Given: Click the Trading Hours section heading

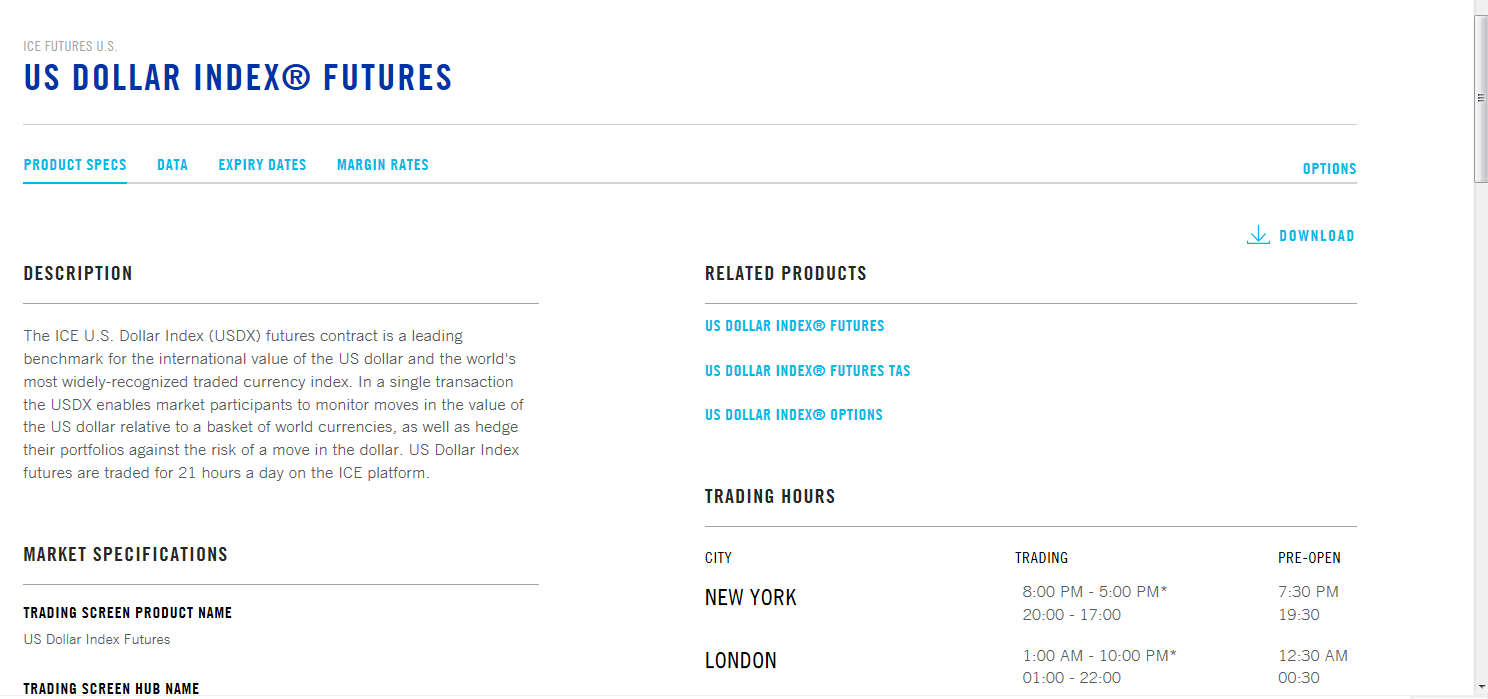Looking at the screenshot, I should [x=770, y=497].
